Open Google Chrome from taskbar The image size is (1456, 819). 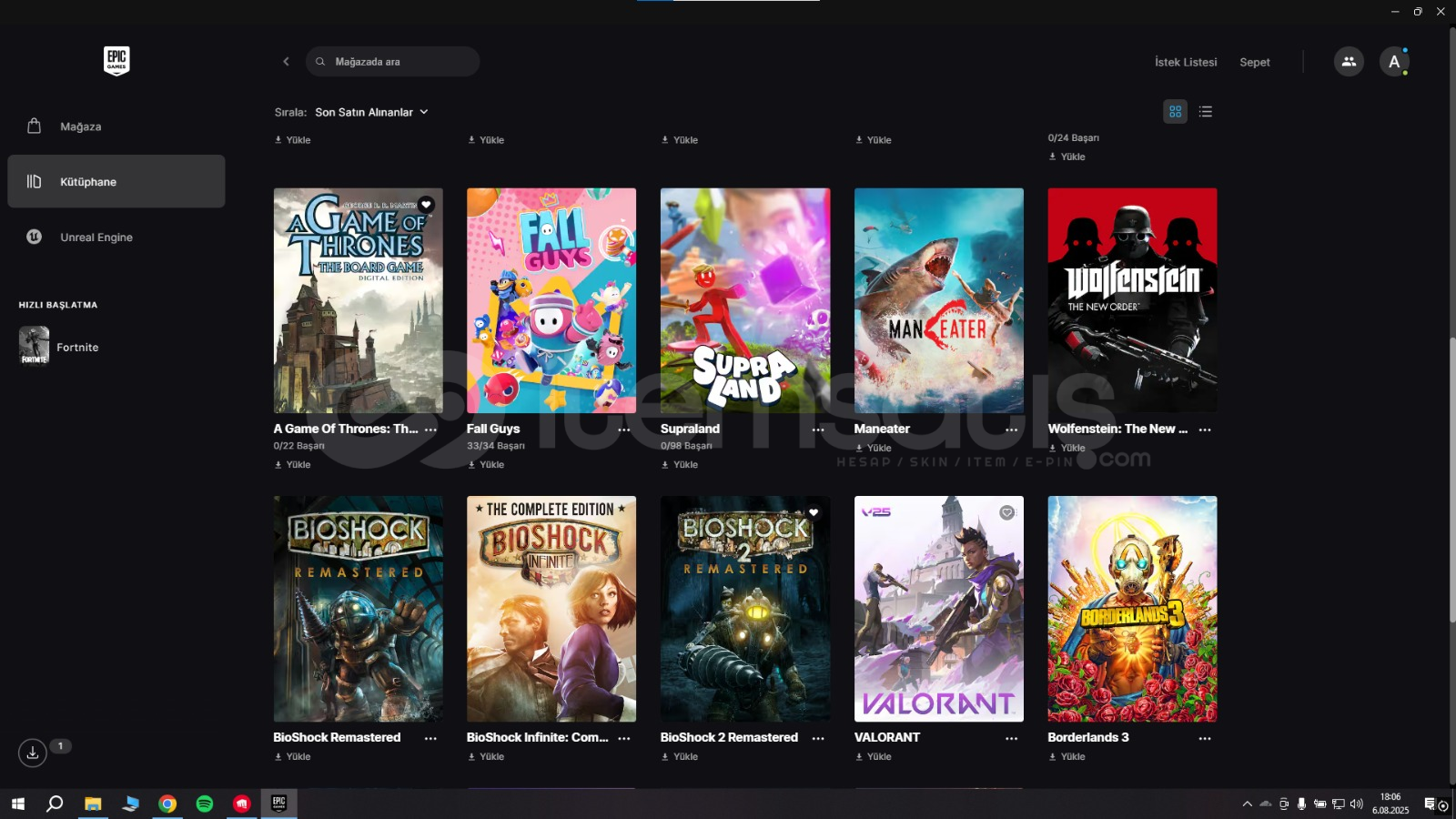[167, 804]
